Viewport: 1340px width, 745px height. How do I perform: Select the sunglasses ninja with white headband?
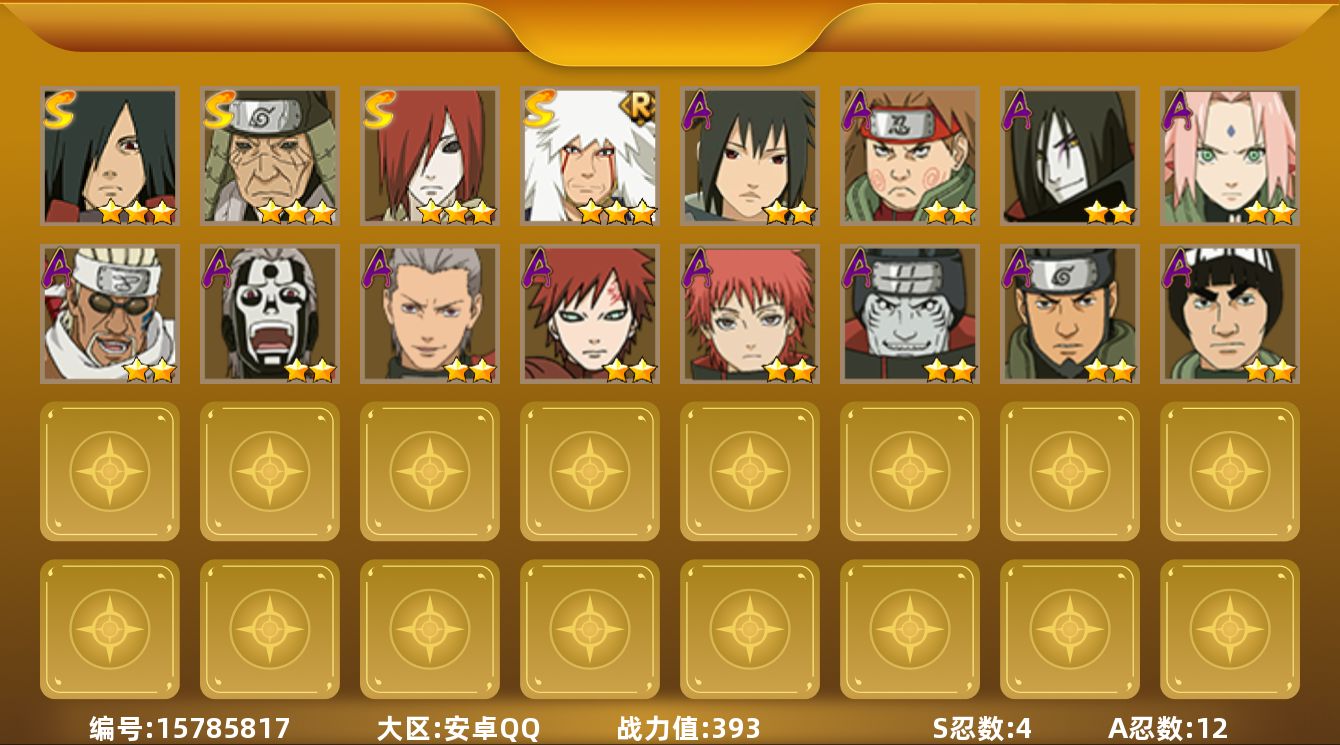coord(109,314)
